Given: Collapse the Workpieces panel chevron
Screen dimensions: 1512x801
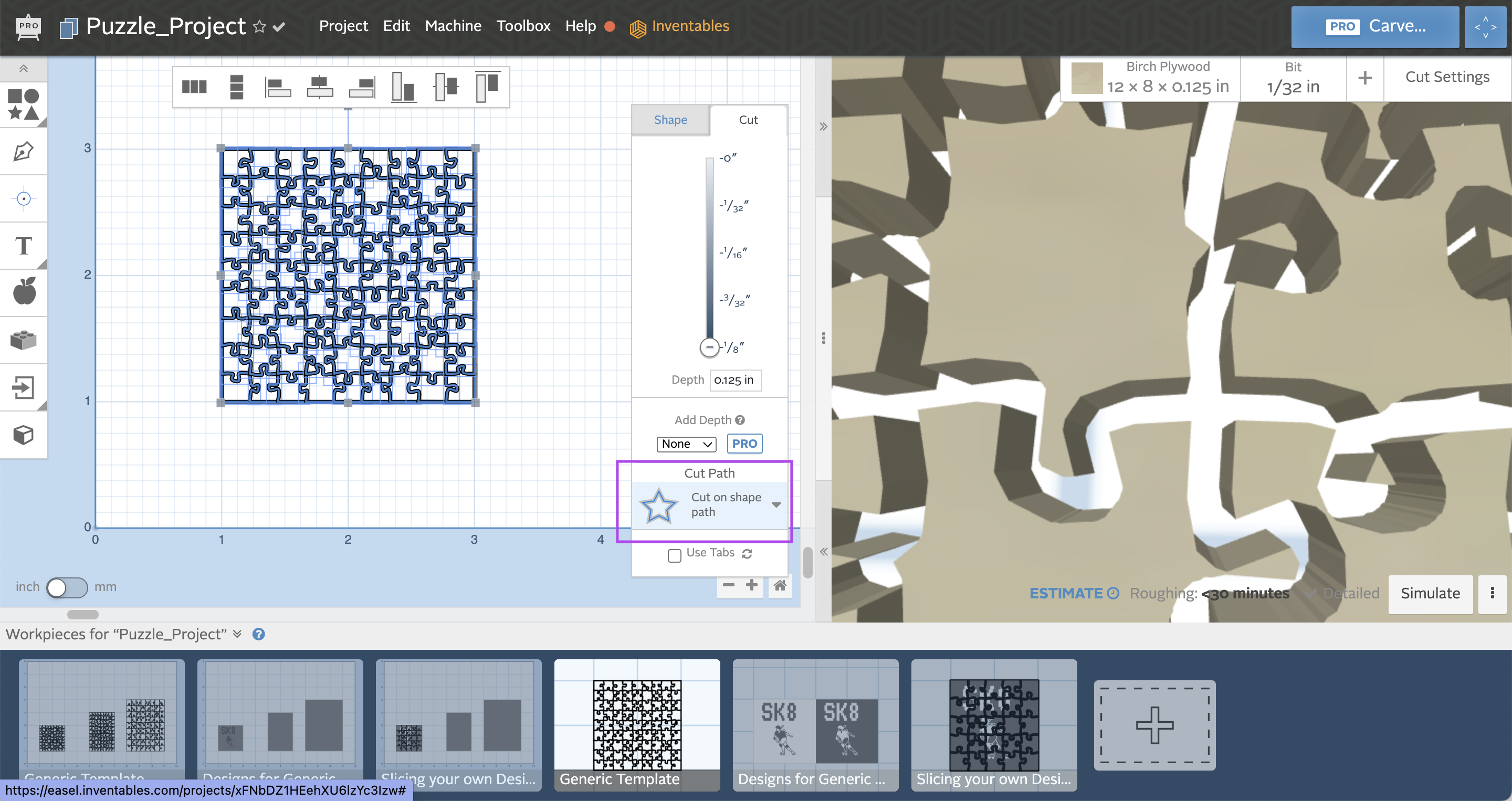Looking at the screenshot, I should [x=237, y=634].
